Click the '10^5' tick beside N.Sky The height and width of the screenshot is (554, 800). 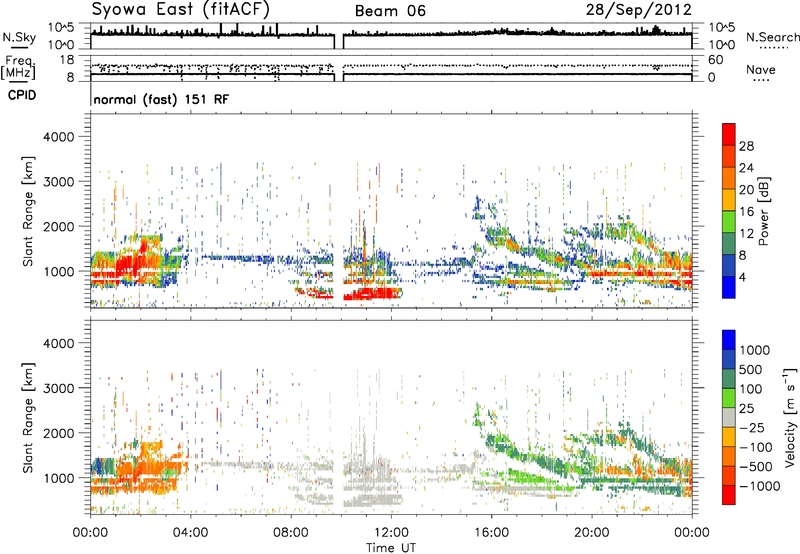(x=61, y=28)
